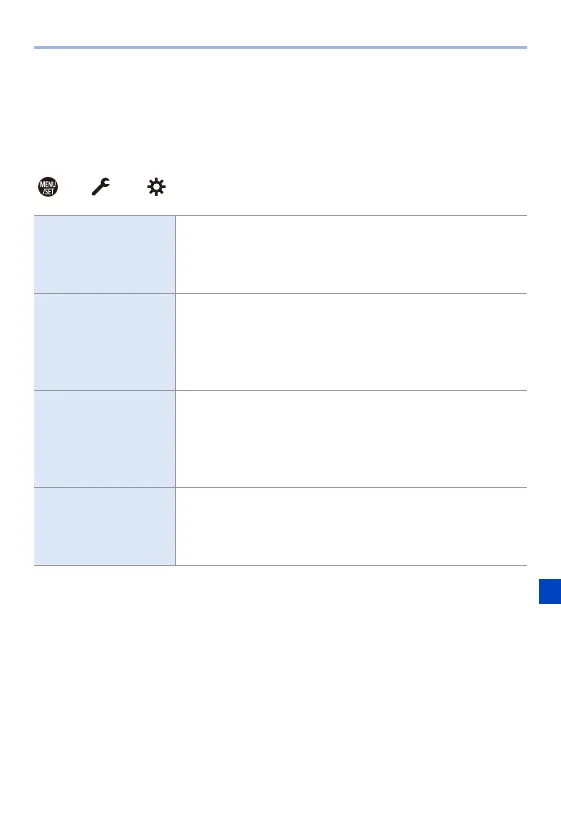Click the third white description cell
Viewport: 561px width, 840px height.
click(x=351, y=439)
